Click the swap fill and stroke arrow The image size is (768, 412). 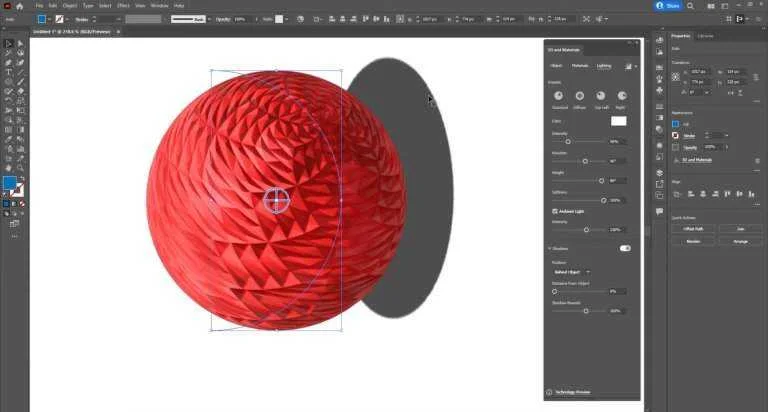click(x=21, y=179)
